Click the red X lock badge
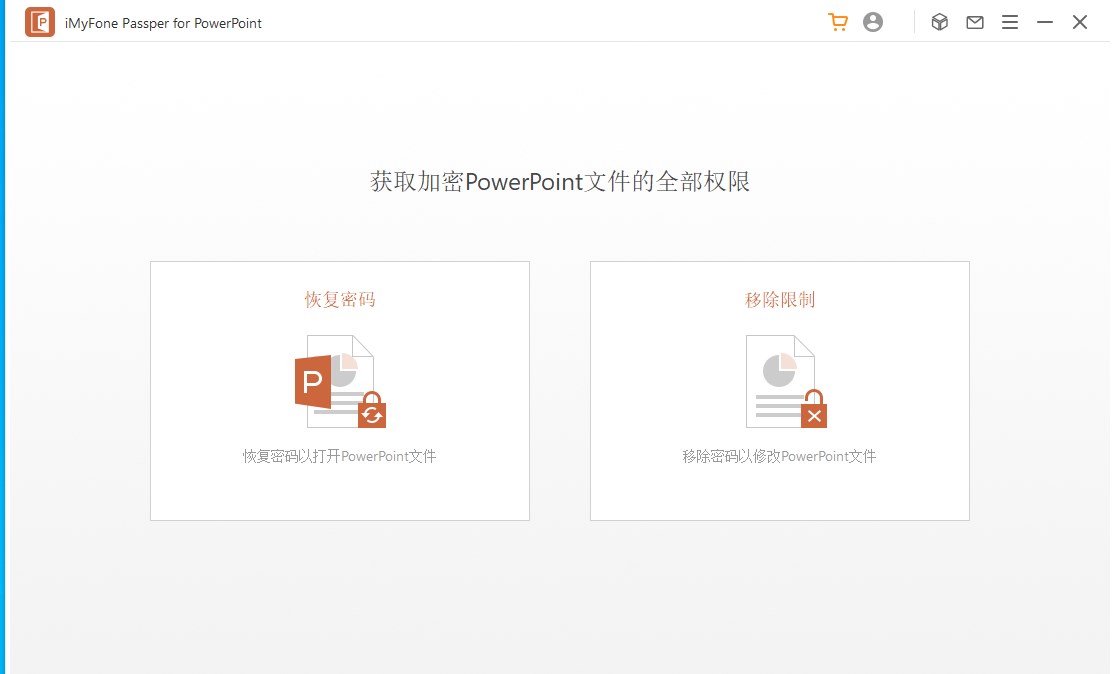The width and height of the screenshot is (1114, 674). point(813,413)
